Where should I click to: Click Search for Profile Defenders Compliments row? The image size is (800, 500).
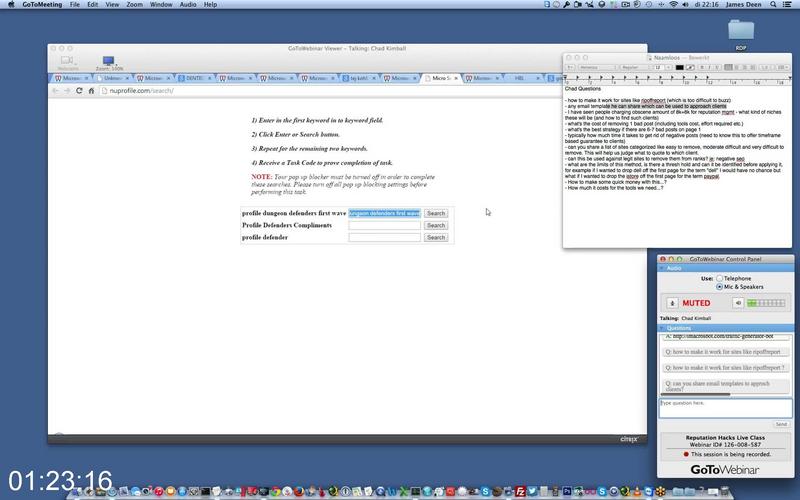[x=436, y=225]
